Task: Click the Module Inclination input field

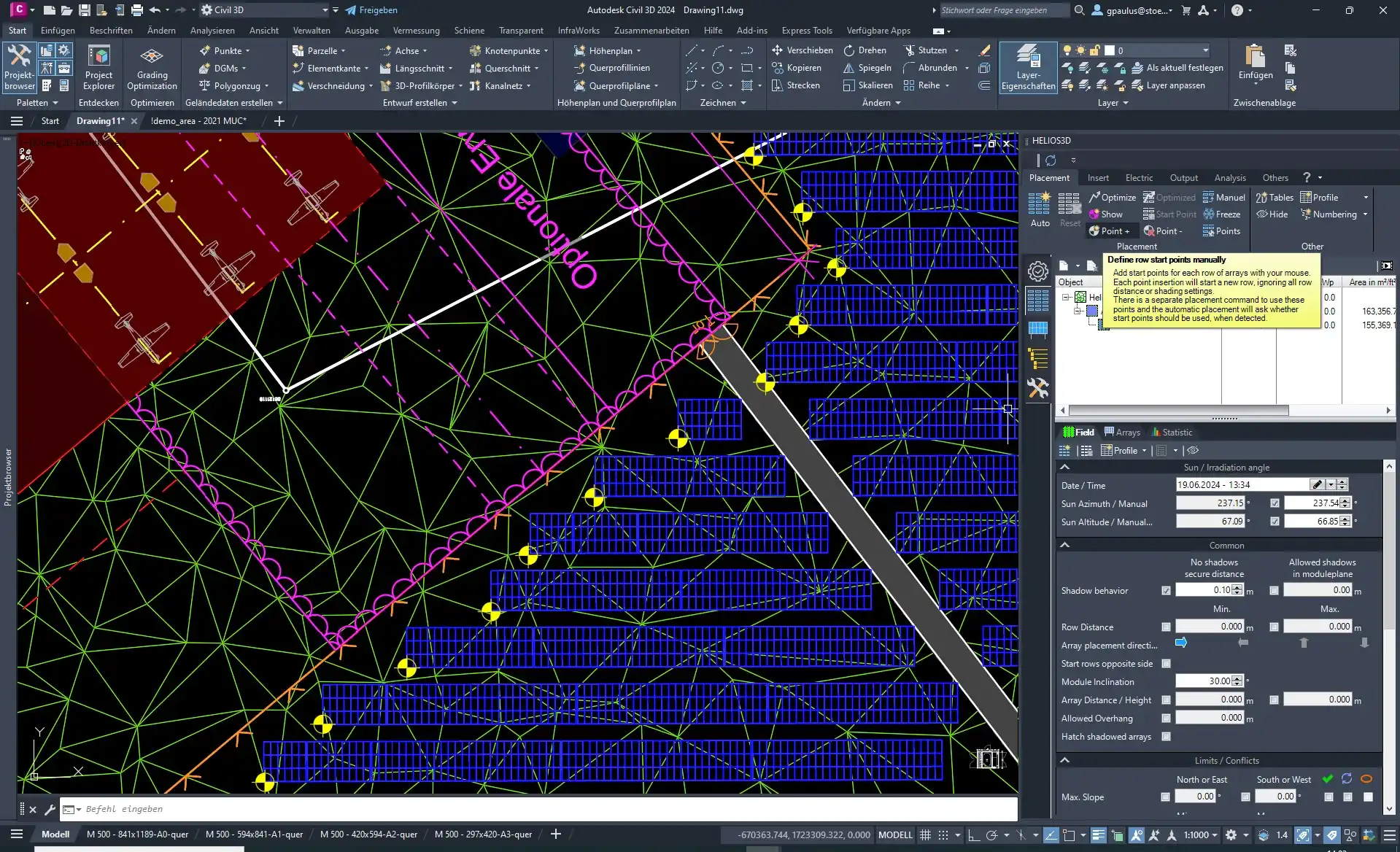Action: coord(1204,681)
